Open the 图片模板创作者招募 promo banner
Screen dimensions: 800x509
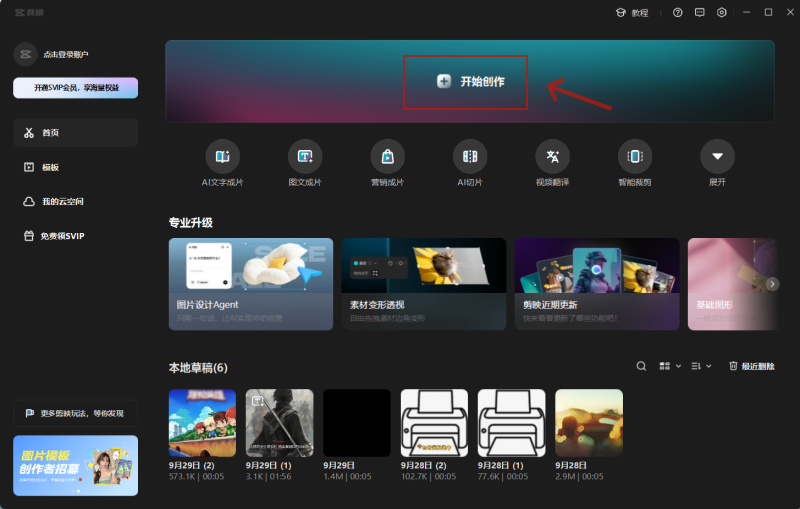click(x=76, y=465)
